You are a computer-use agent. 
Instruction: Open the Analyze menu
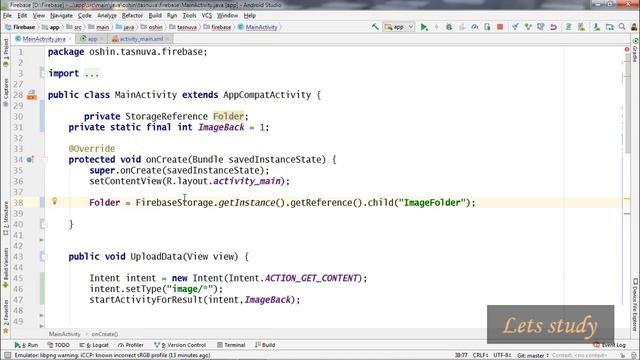point(107,16)
